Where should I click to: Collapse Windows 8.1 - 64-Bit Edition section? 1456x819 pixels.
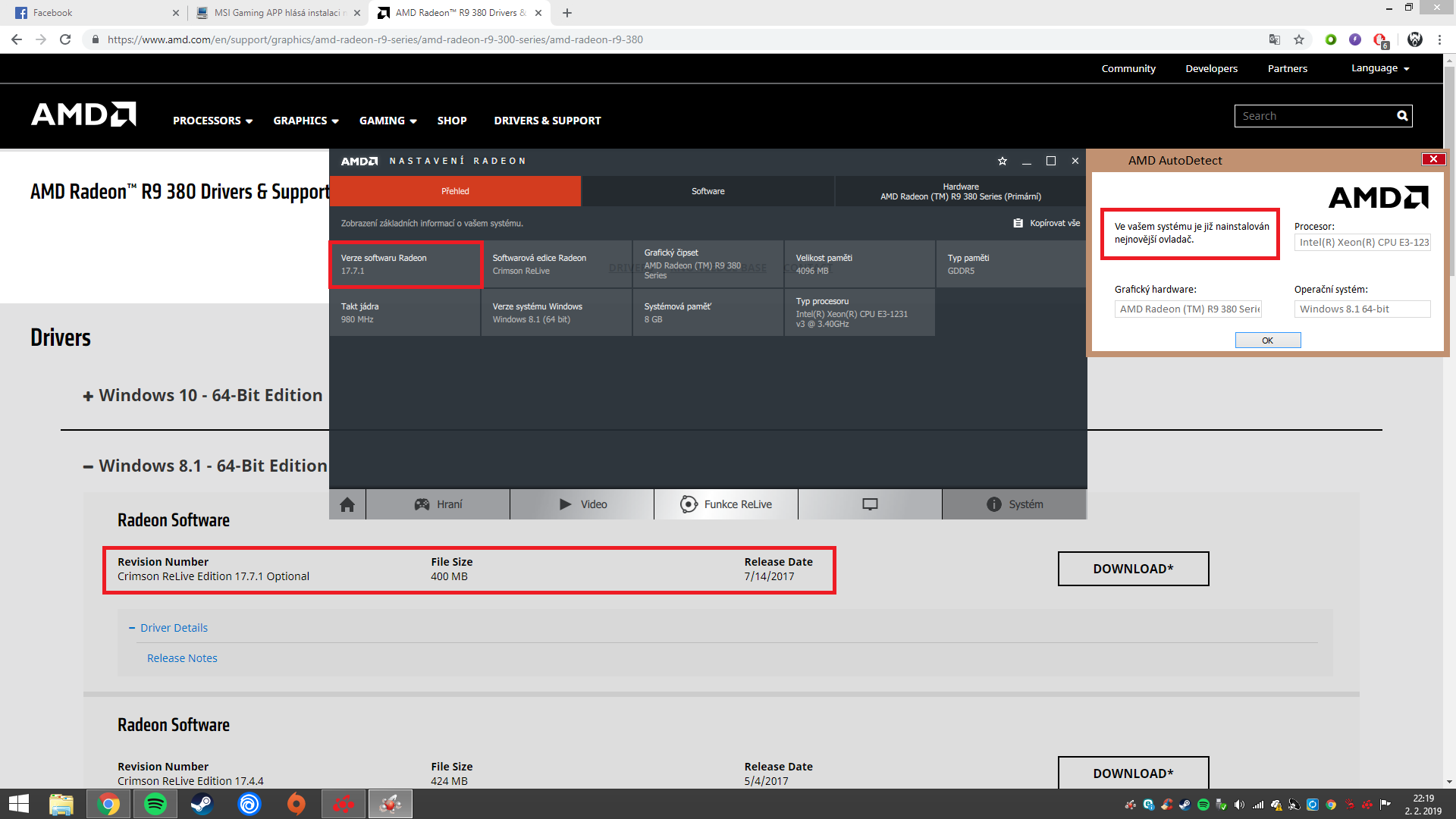coord(205,466)
